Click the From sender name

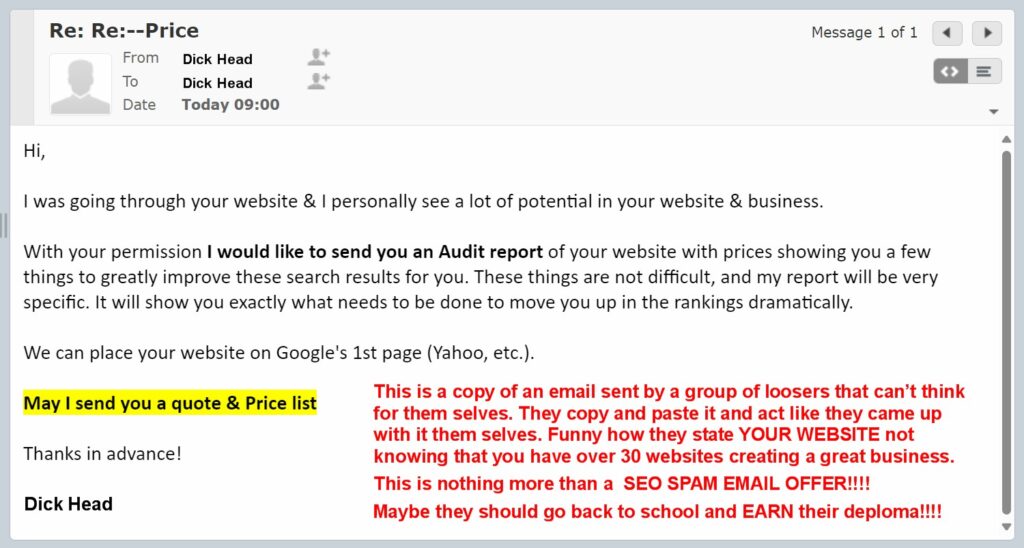[x=217, y=59]
